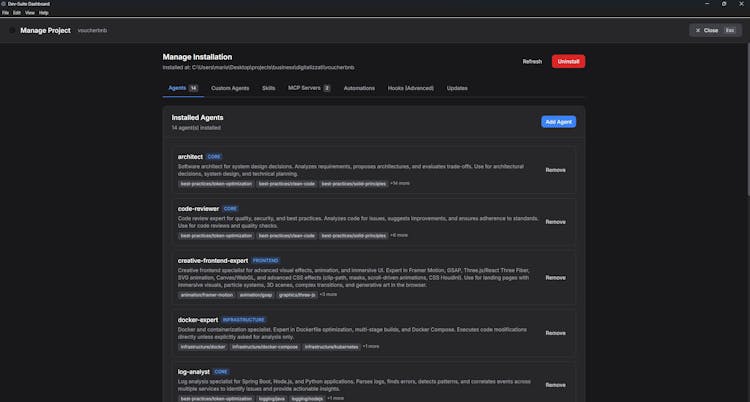Open the View menu

(30, 12)
